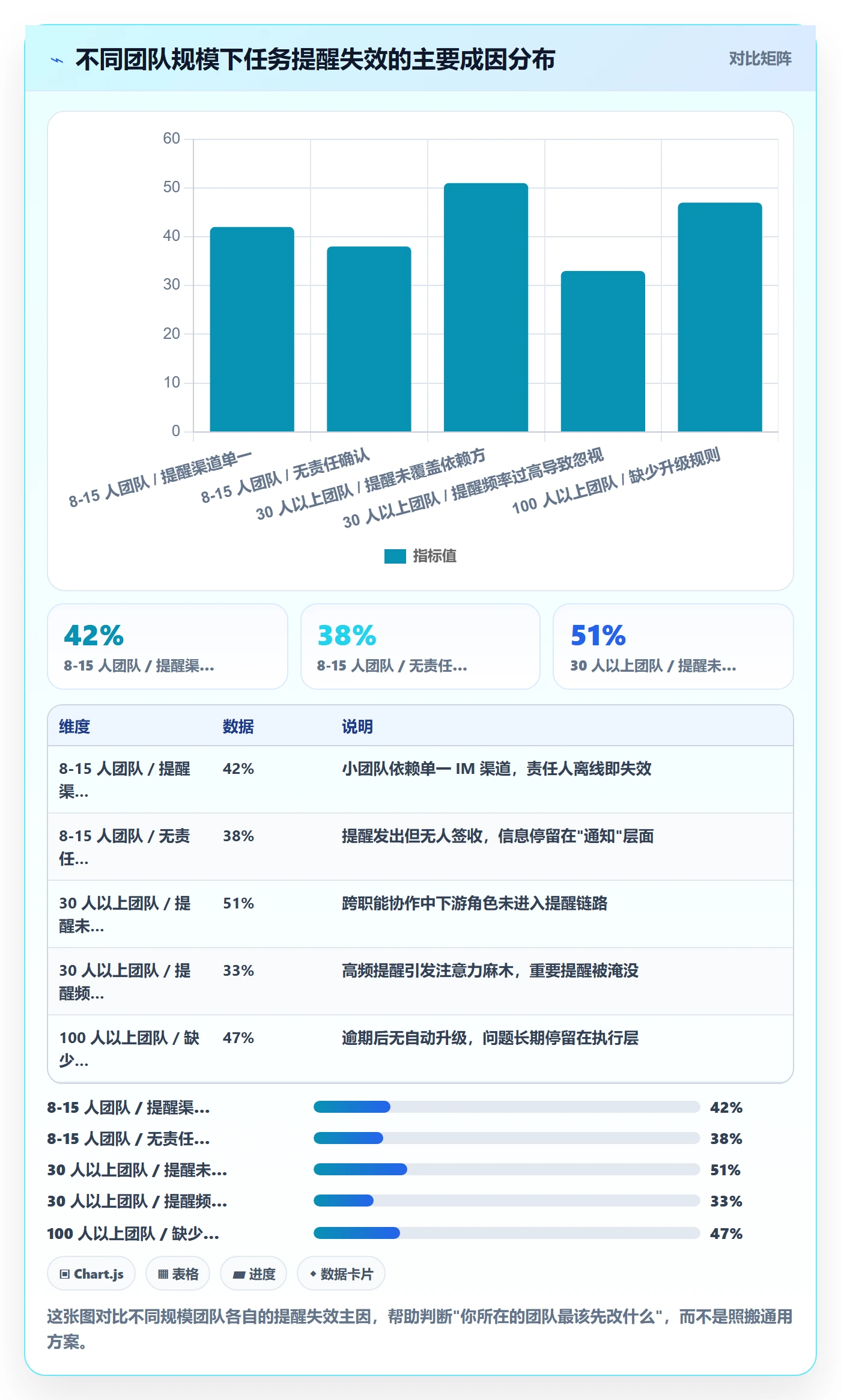Screen dimensions: 841x1400
Task: Click table cell 跨职能协作中下游角色未进入提醒链路
Action: point(475,903)
